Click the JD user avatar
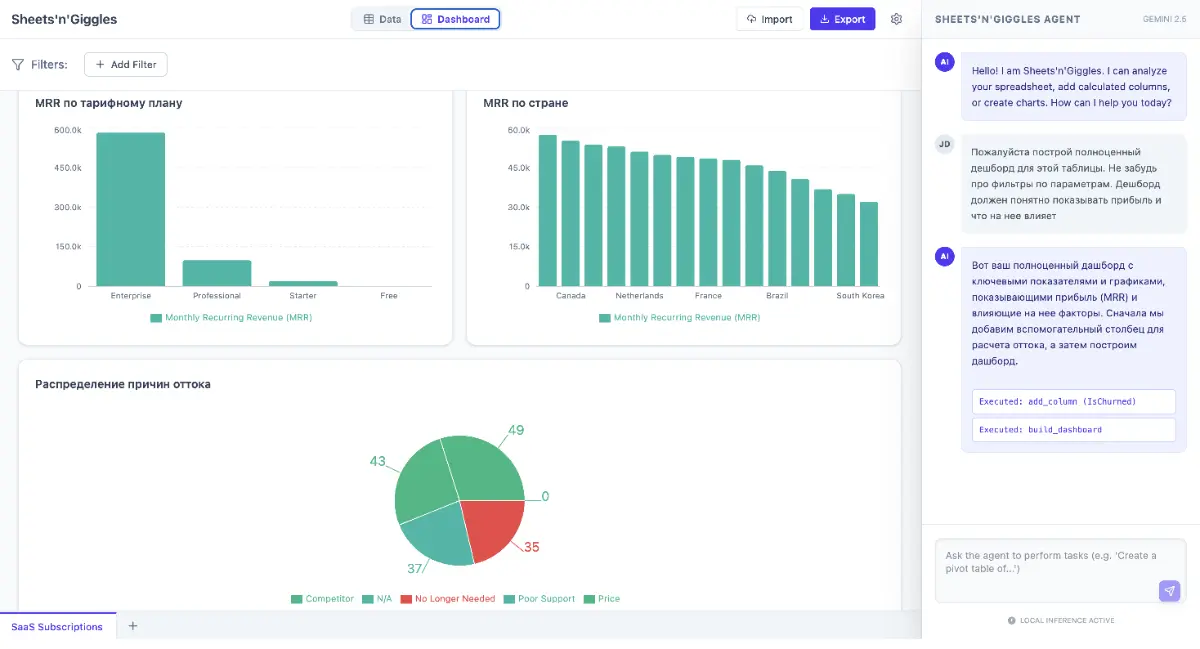The height and width of the screenshot is (649, 1200). pyautogui.click(x=944, y=144)
